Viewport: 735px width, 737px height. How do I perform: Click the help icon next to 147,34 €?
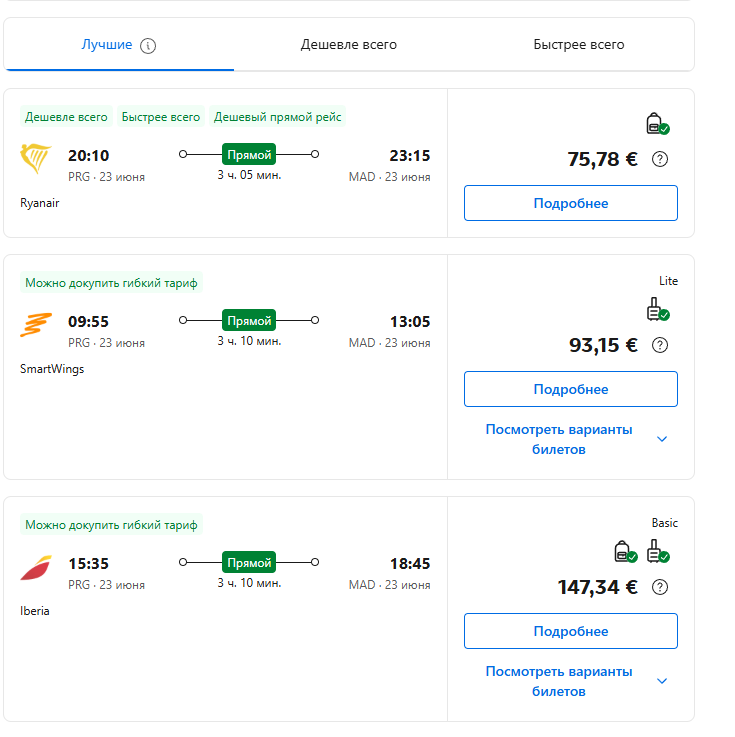(660, 587)
